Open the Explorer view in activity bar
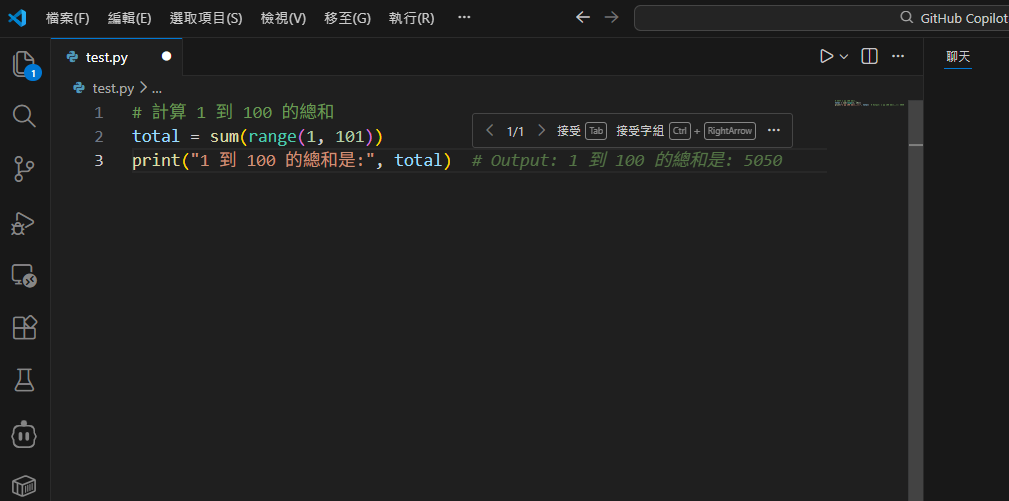This screenshot has width=1009, height=501. click(25, 64)
